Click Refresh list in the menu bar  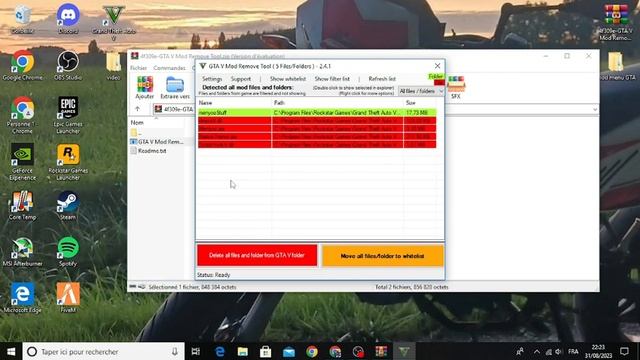click(382, 79)
